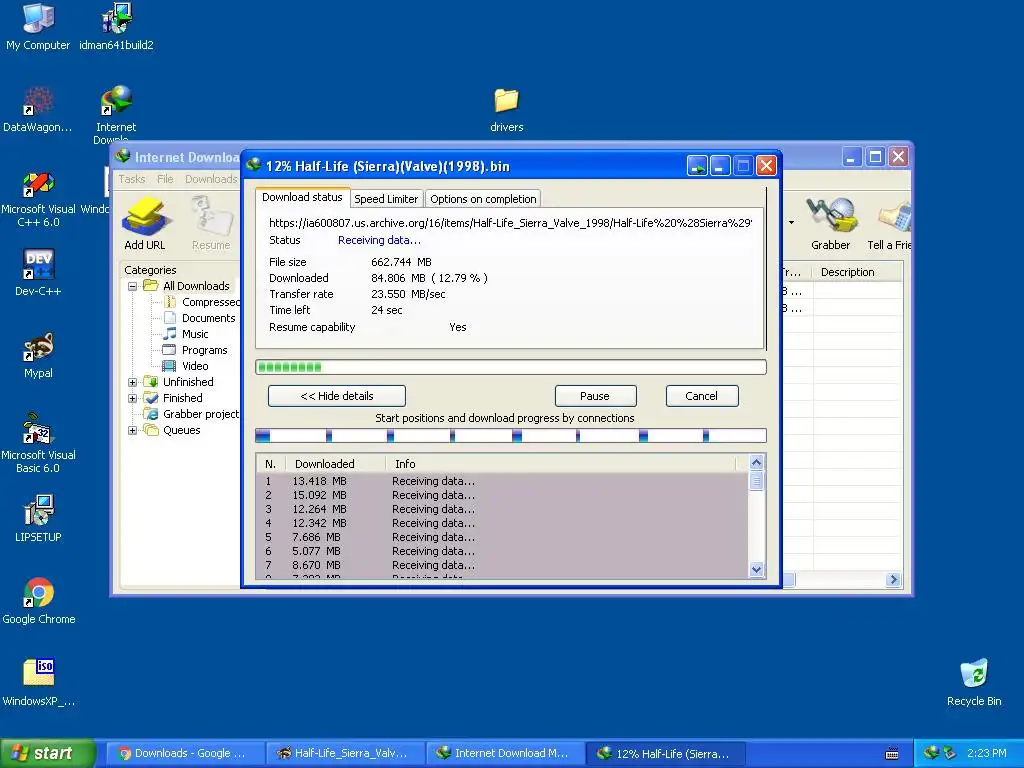Open the Windows start menu
The image size is (1024, 768).
[47, 753]
